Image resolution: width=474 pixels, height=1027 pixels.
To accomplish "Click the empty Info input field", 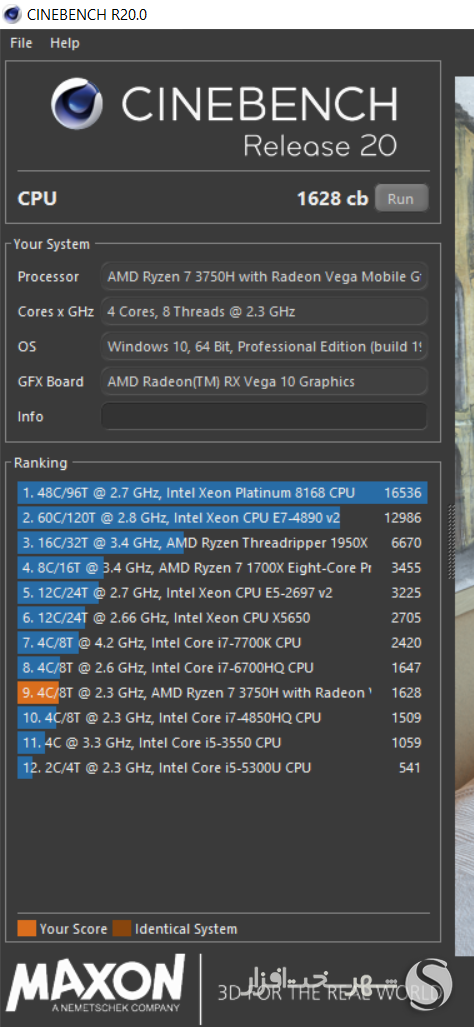I will pyautogui.click(x=264, y=416).
